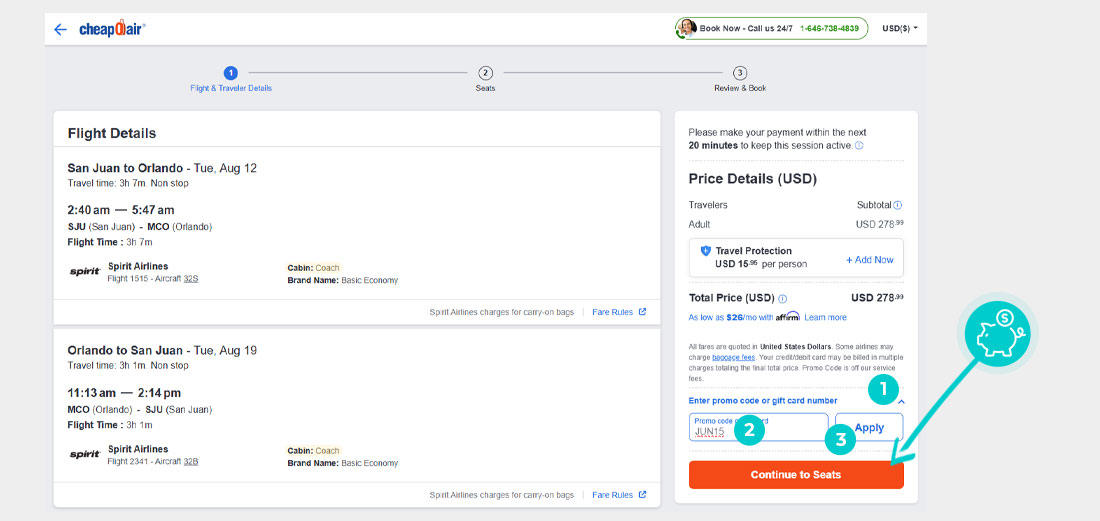Apply the promo code
The image size is (1100, 521).
[x=869, y=427]
